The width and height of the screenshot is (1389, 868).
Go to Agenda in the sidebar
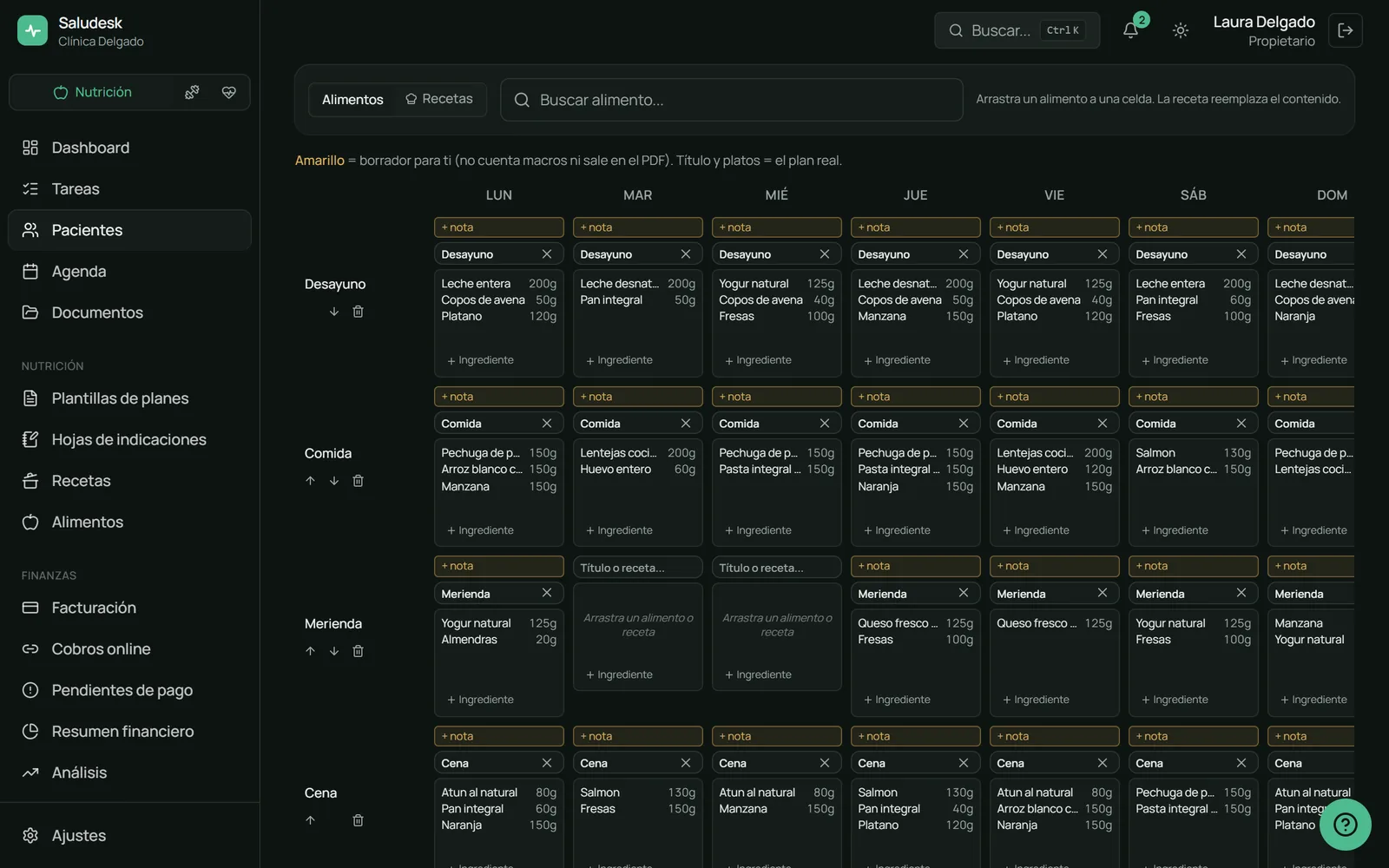click(x=129, y=272)
